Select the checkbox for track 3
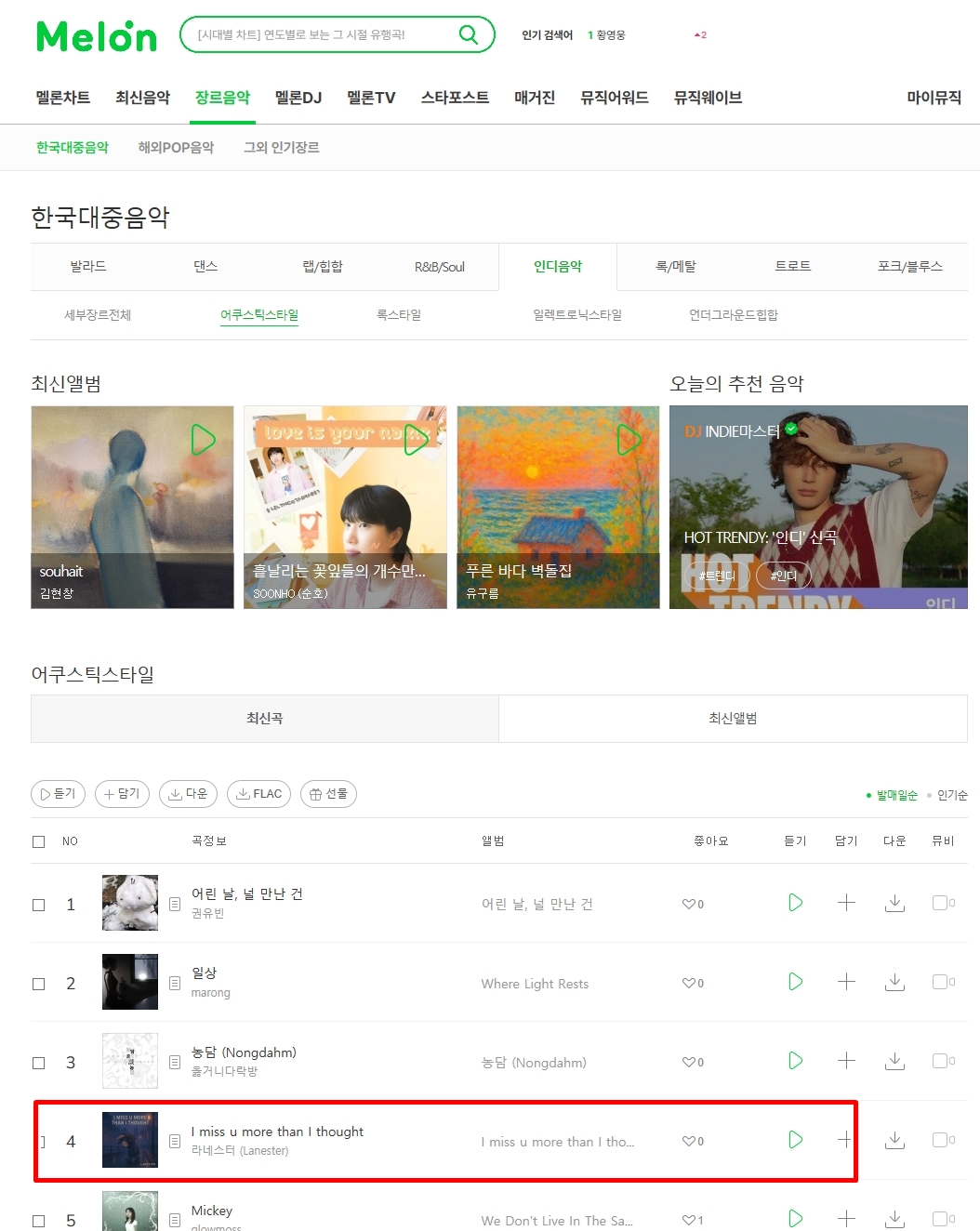980x1231 pixels. 39,1063
